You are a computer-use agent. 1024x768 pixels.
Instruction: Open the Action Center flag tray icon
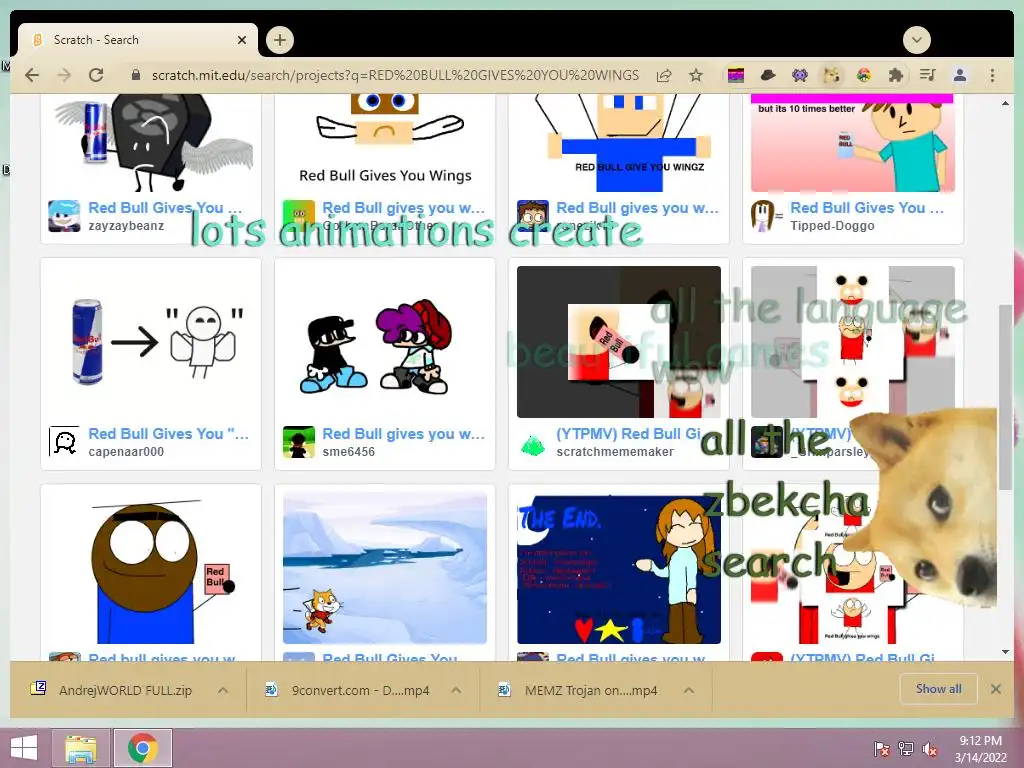pos(882,748)
